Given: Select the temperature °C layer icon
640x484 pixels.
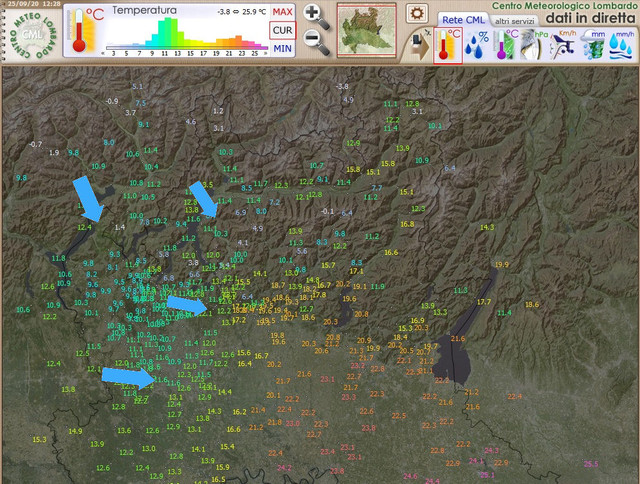Looking at the screenshot, I should [448, 45].
